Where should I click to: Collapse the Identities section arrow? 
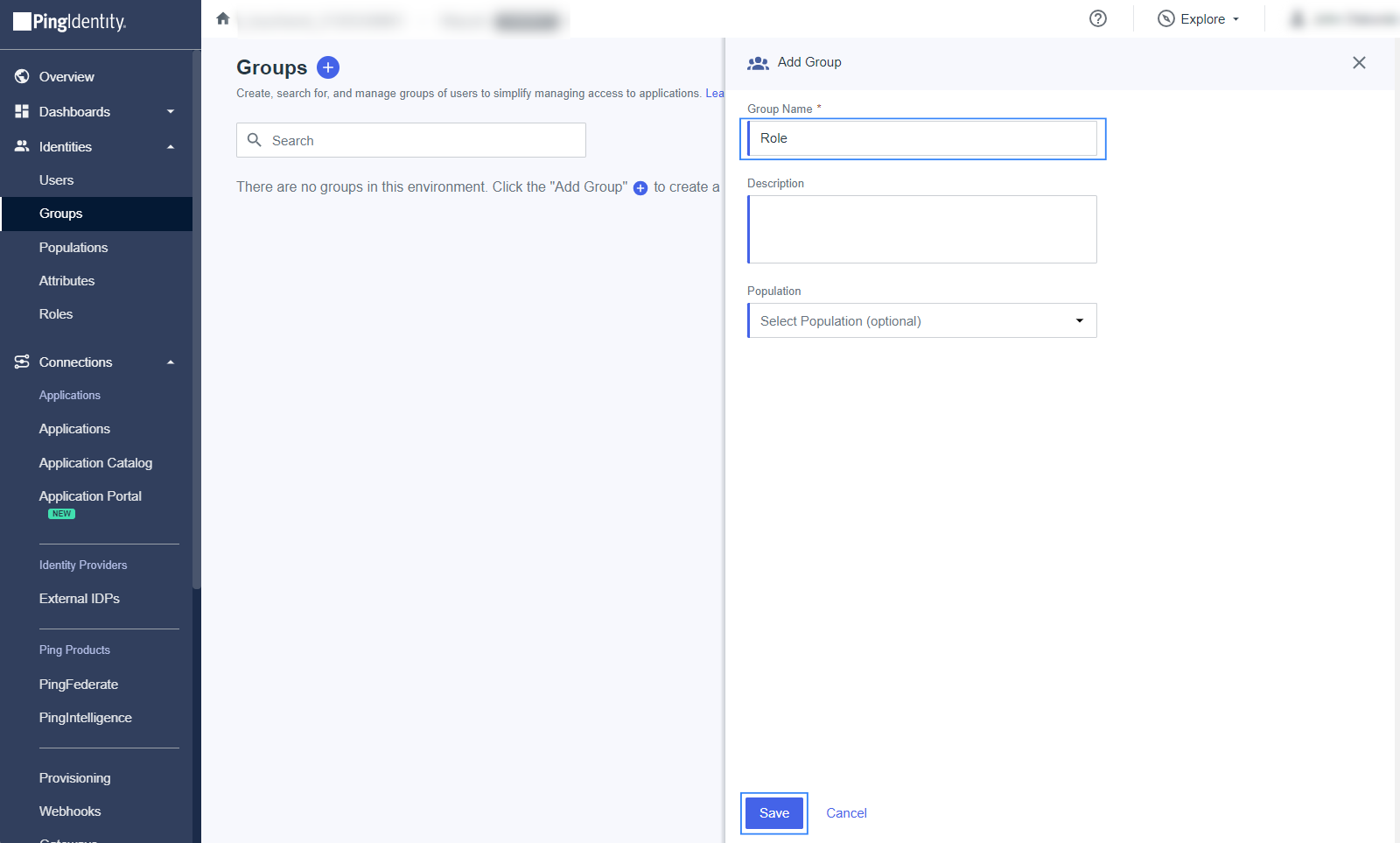click(171, 147)
